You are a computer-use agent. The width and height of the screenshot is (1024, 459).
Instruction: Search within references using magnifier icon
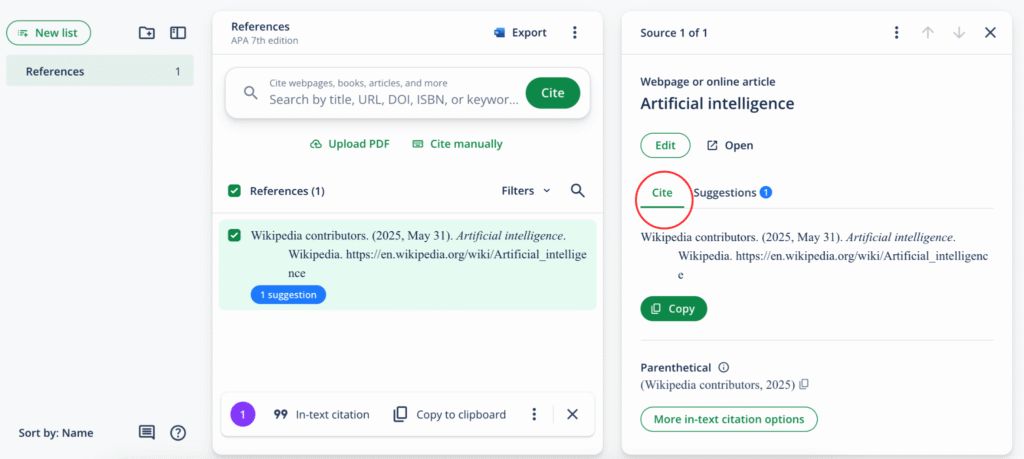tap(578, 191)
